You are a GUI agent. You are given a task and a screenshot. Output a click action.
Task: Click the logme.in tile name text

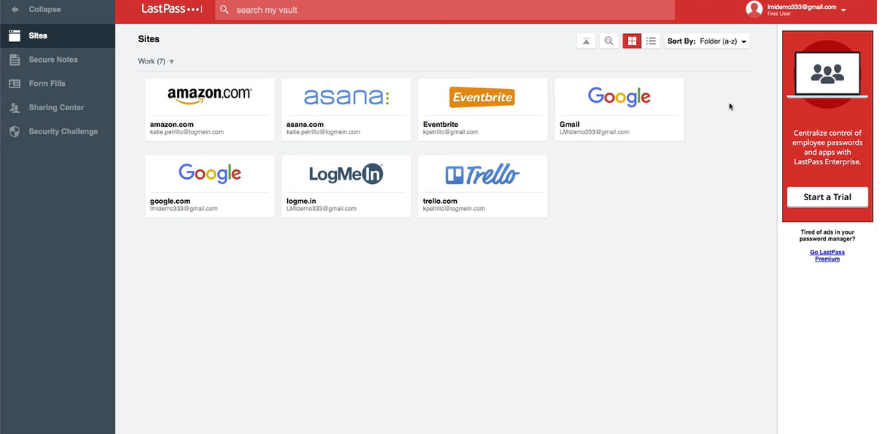point(301,201)
